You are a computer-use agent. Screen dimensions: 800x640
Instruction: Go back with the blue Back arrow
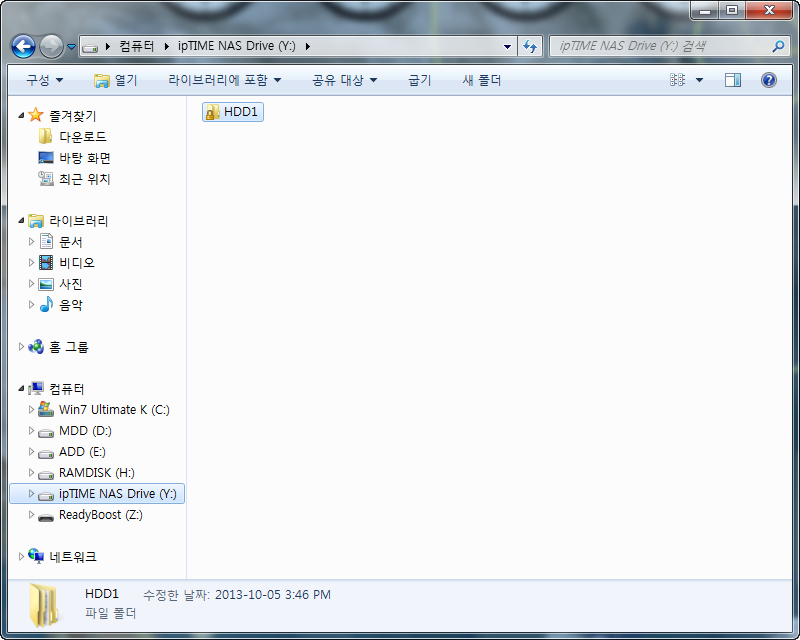pos(23,47)
